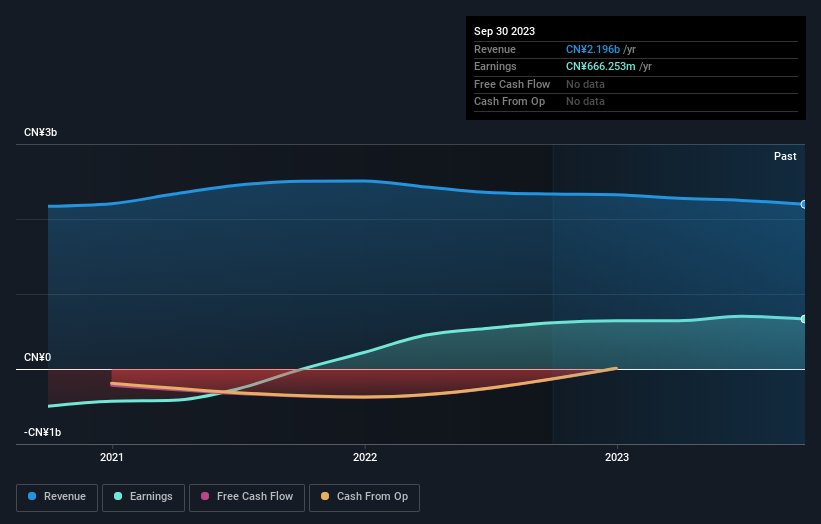Toggle the Cash From Op legend series
Image resolution: width=821 pixels, height=524 pixels.
(364, 497)
